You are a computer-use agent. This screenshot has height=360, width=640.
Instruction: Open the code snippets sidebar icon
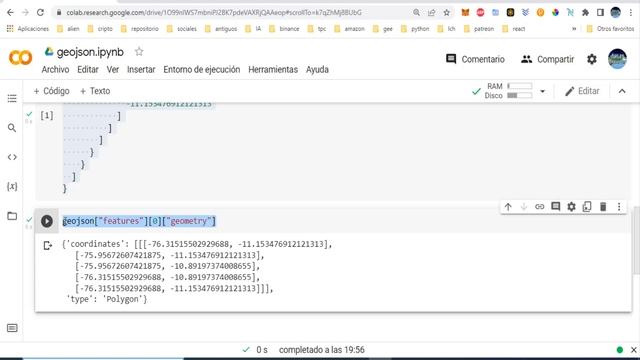[12, 157]
